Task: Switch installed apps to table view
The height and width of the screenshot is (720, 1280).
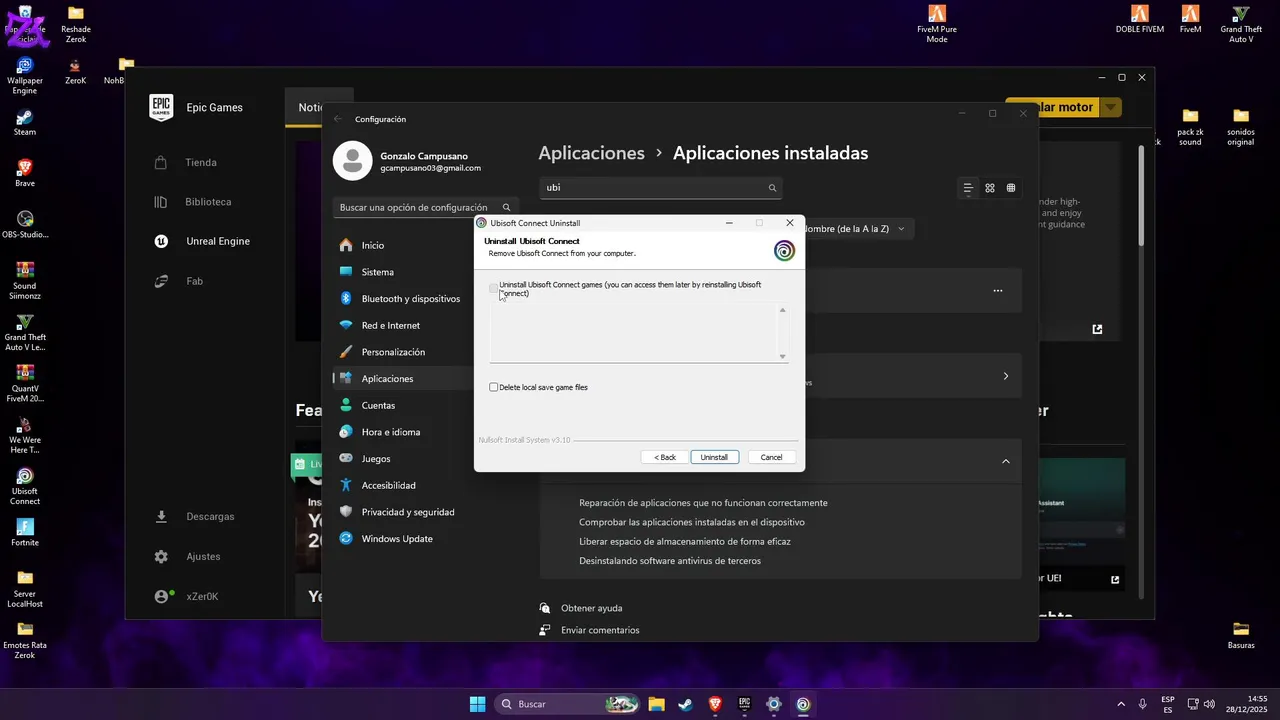Action: point(1011,188)
